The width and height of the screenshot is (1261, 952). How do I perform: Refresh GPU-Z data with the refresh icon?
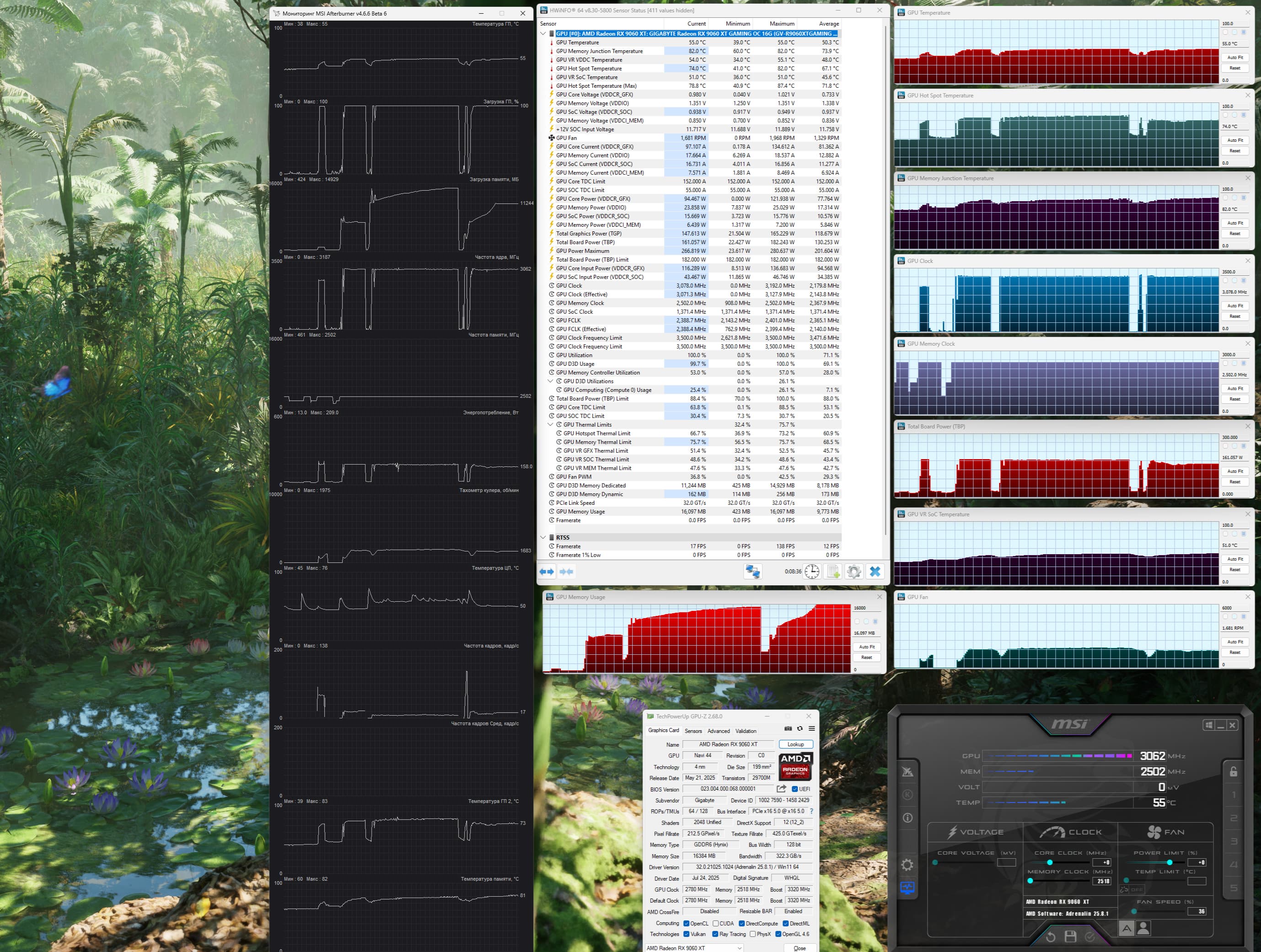(x=800, y=728)
